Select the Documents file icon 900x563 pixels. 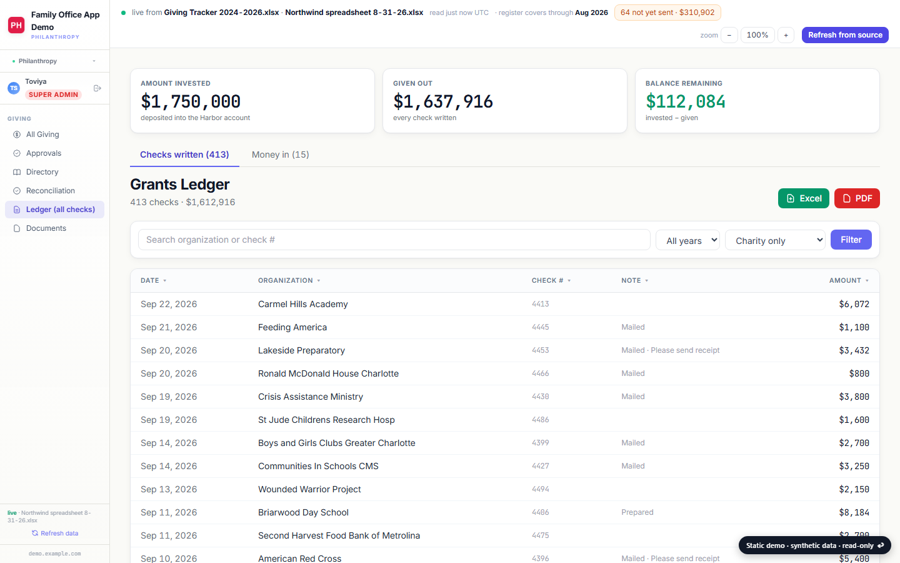17,228
